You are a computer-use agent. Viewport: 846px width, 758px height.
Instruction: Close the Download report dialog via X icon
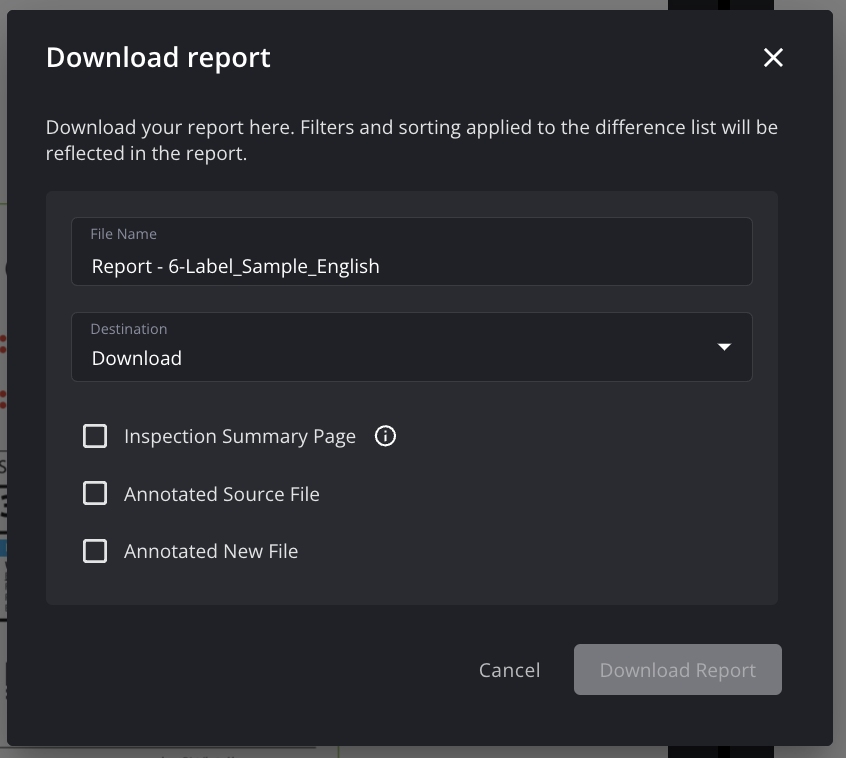(773, 58)
